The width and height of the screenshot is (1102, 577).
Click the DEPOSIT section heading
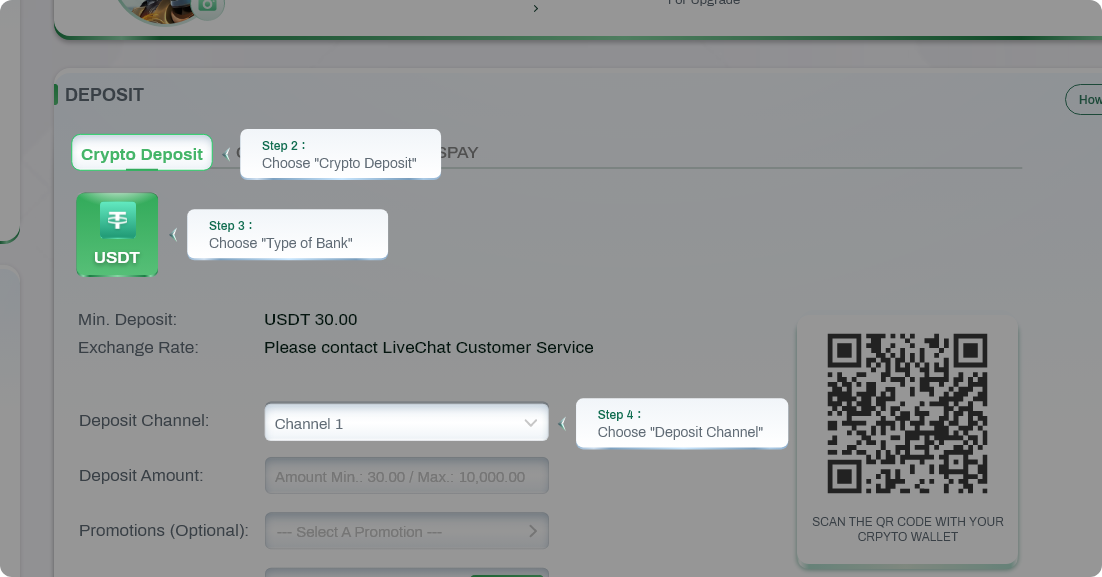click(x=104, y=95)
